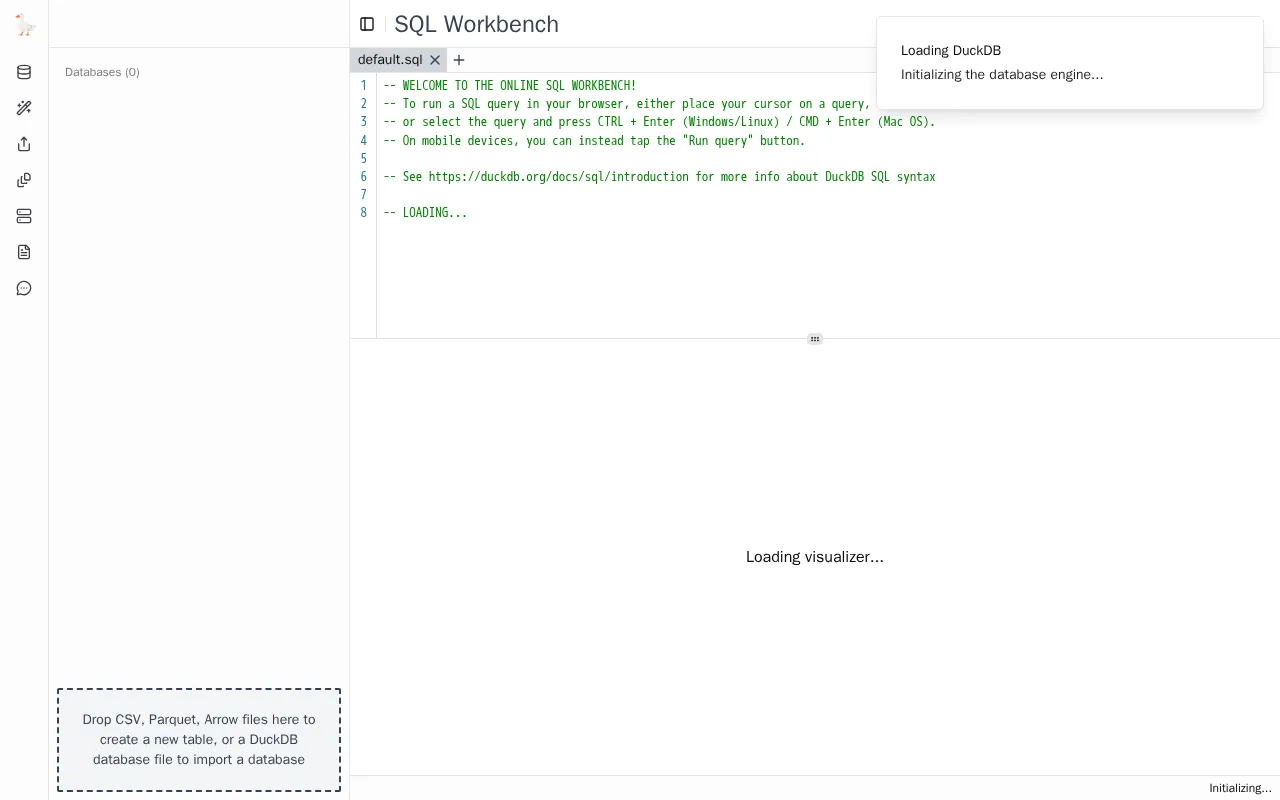Viewport: 1280px width, 800px height.
Task: Open the document notes icon in sidebar
Action: coord(24,252)
